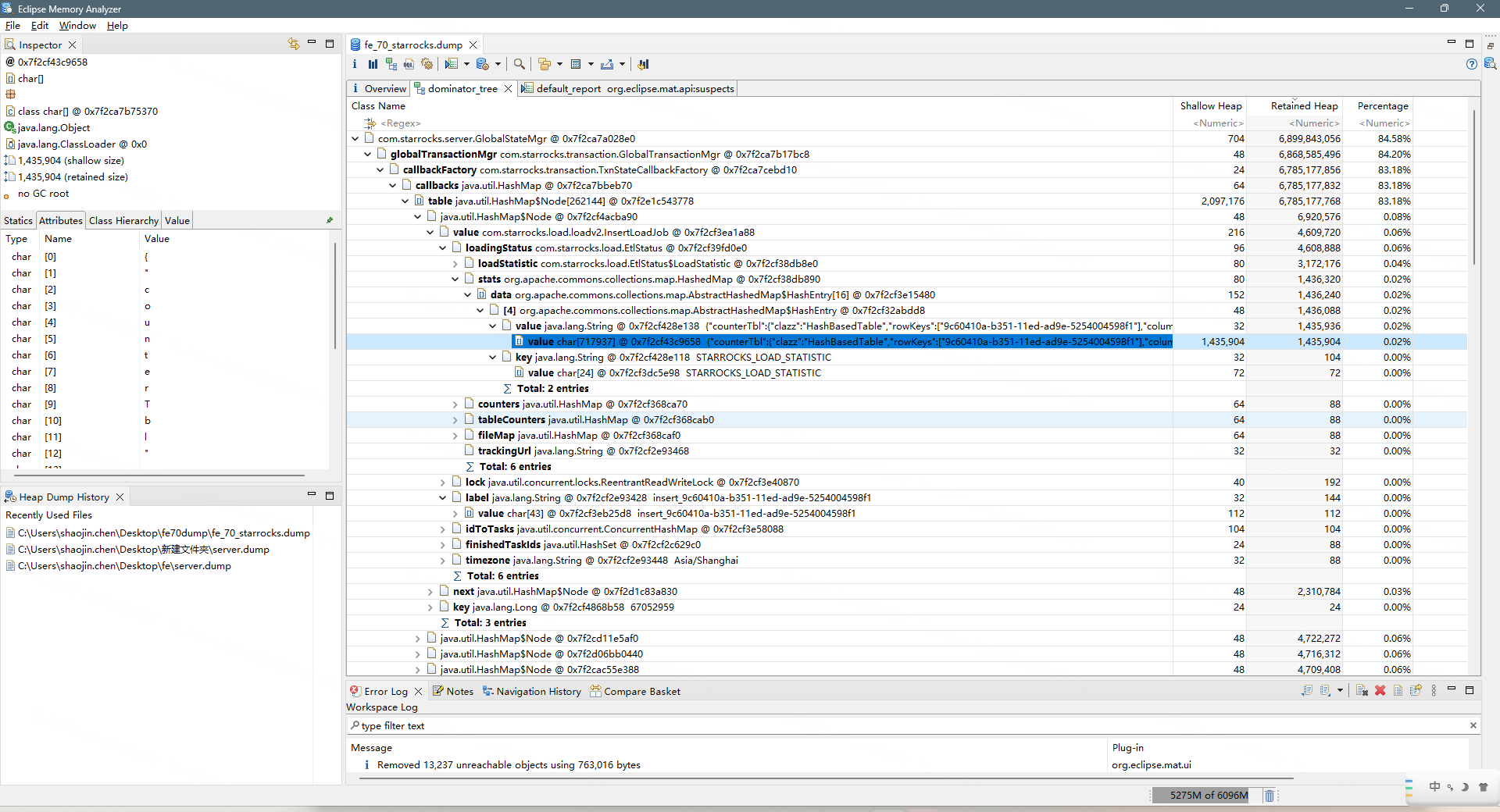Open the Run Expert System Test dropdown arrow
1500x812 pixels.
pyautogui.click(x=466, y=64)
